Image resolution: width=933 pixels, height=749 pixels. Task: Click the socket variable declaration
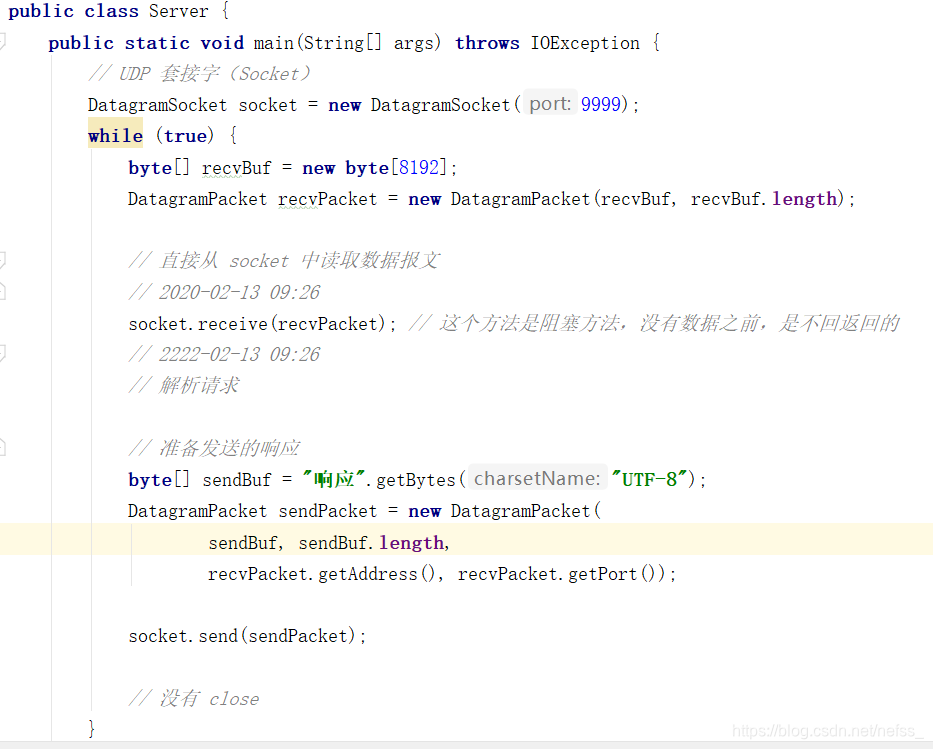click(x=267, y=105)
